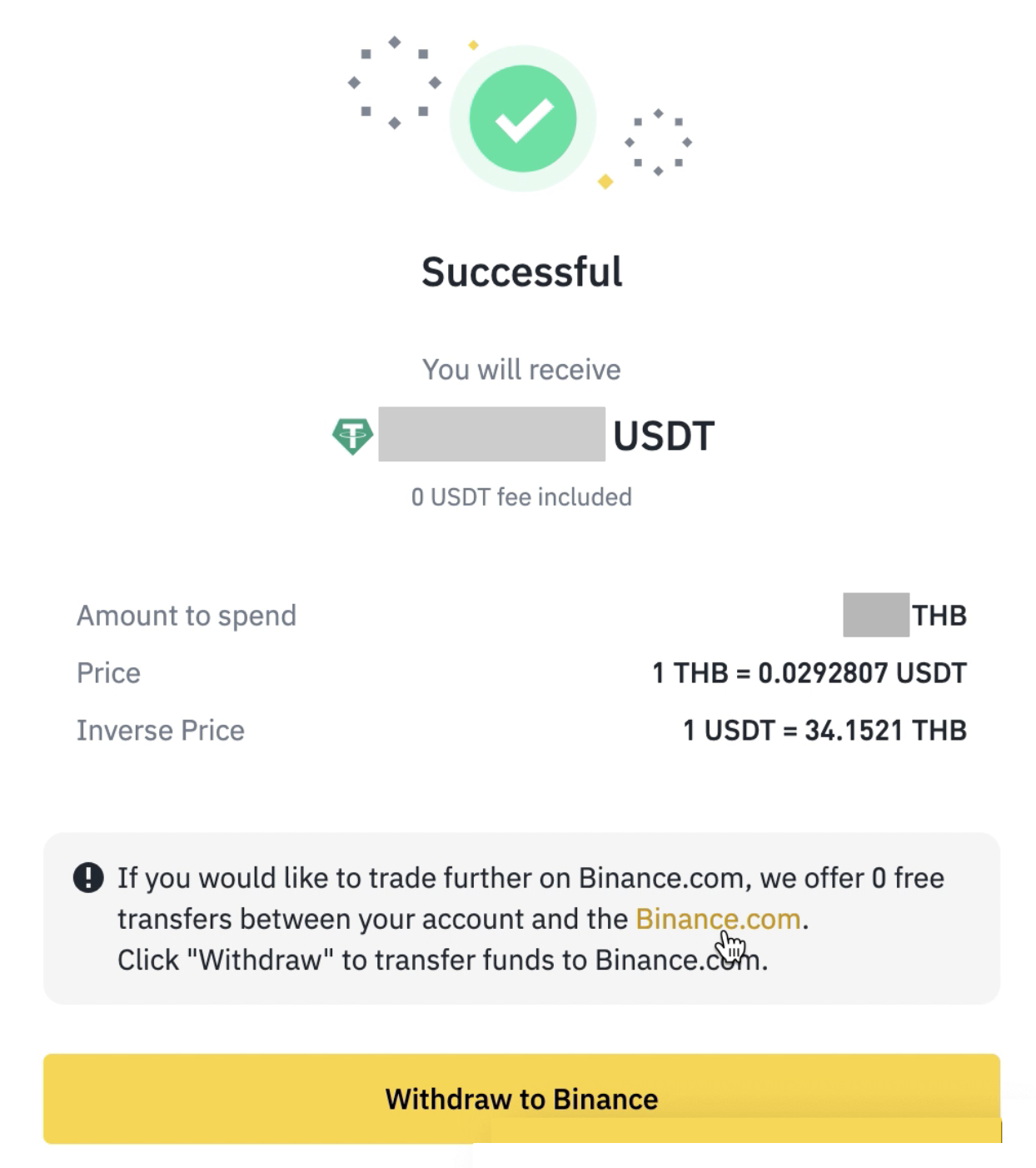Screen dimensions: 1036x1168
Task: Click the dotted confetti circle right of the checkmark
Action: click(x=658, y=142)
